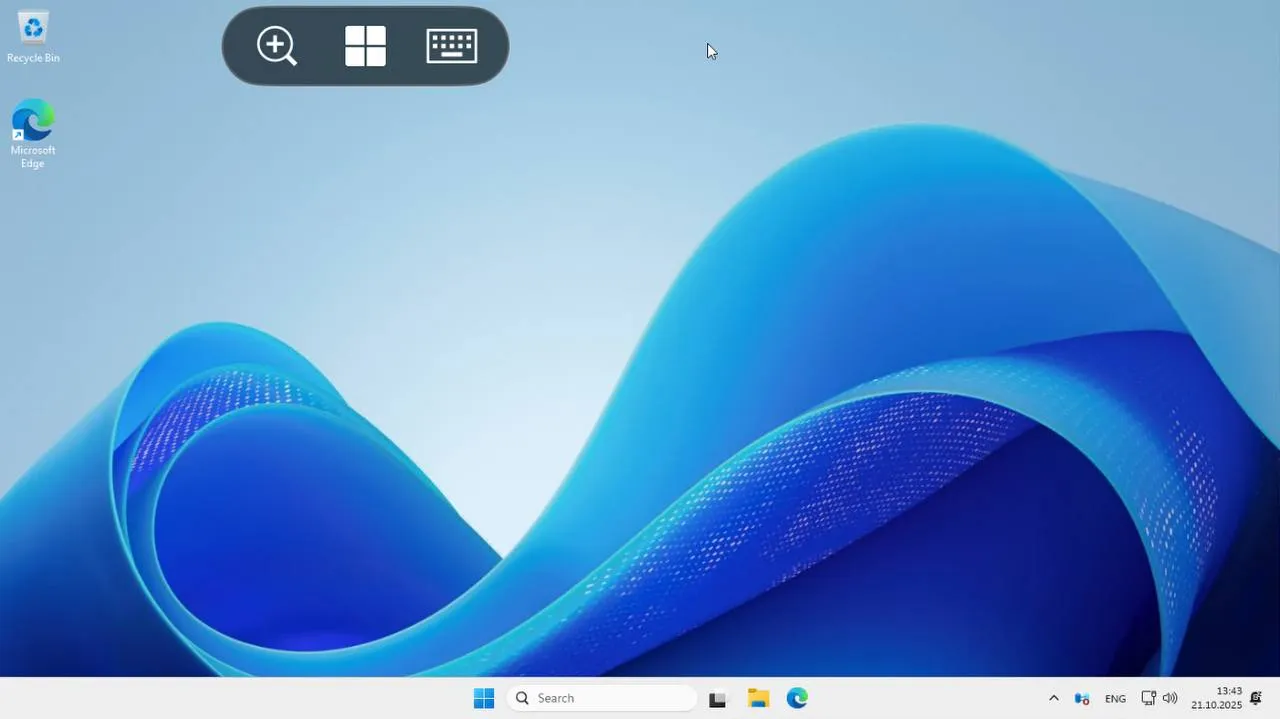Open Task View from the taskbar
Screen dimensions: 1280x719
717,699
